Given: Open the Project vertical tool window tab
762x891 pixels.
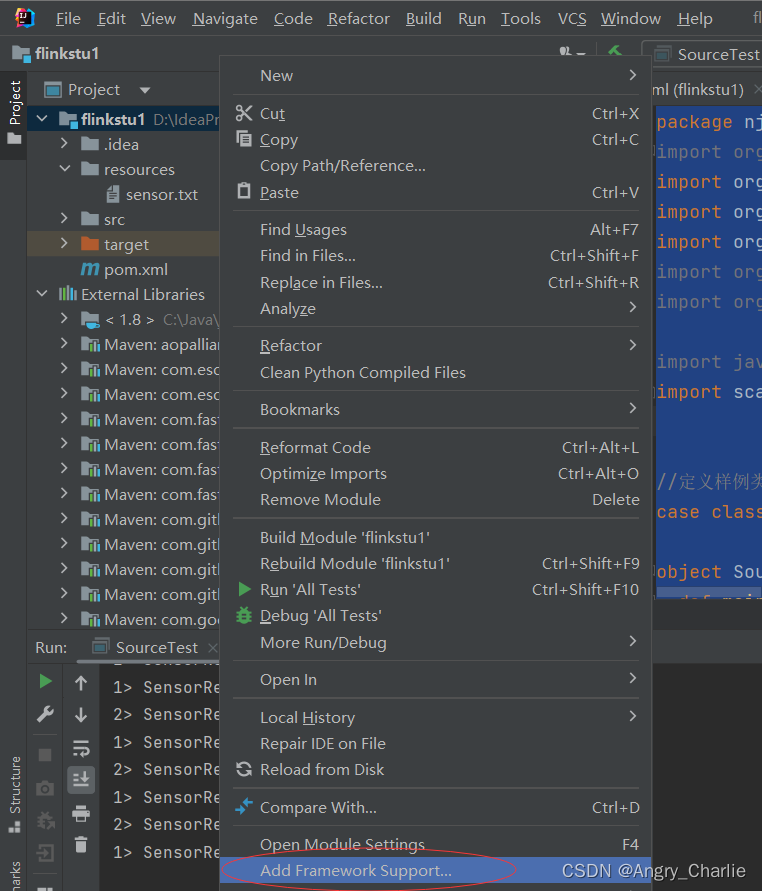Looking at the screenshot, I should [14, 113].
